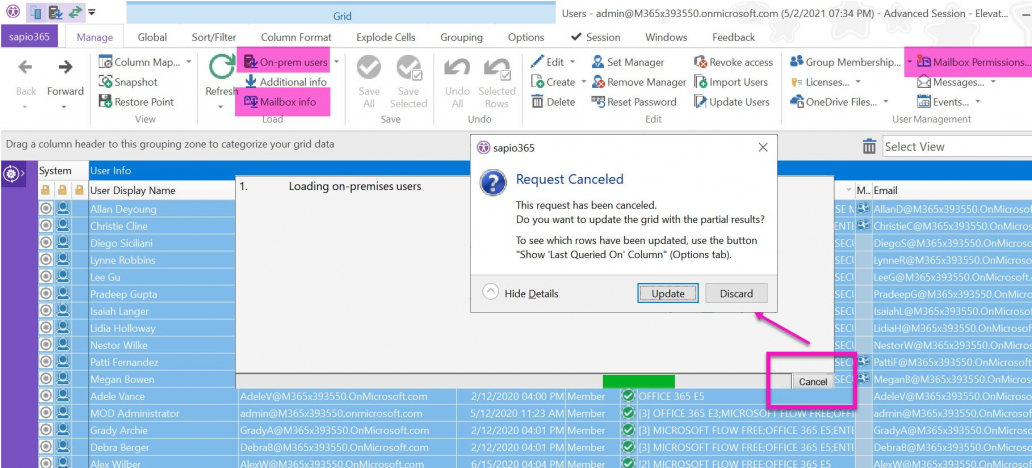
Task: Click the sapio365 application button
Action: 30,38
